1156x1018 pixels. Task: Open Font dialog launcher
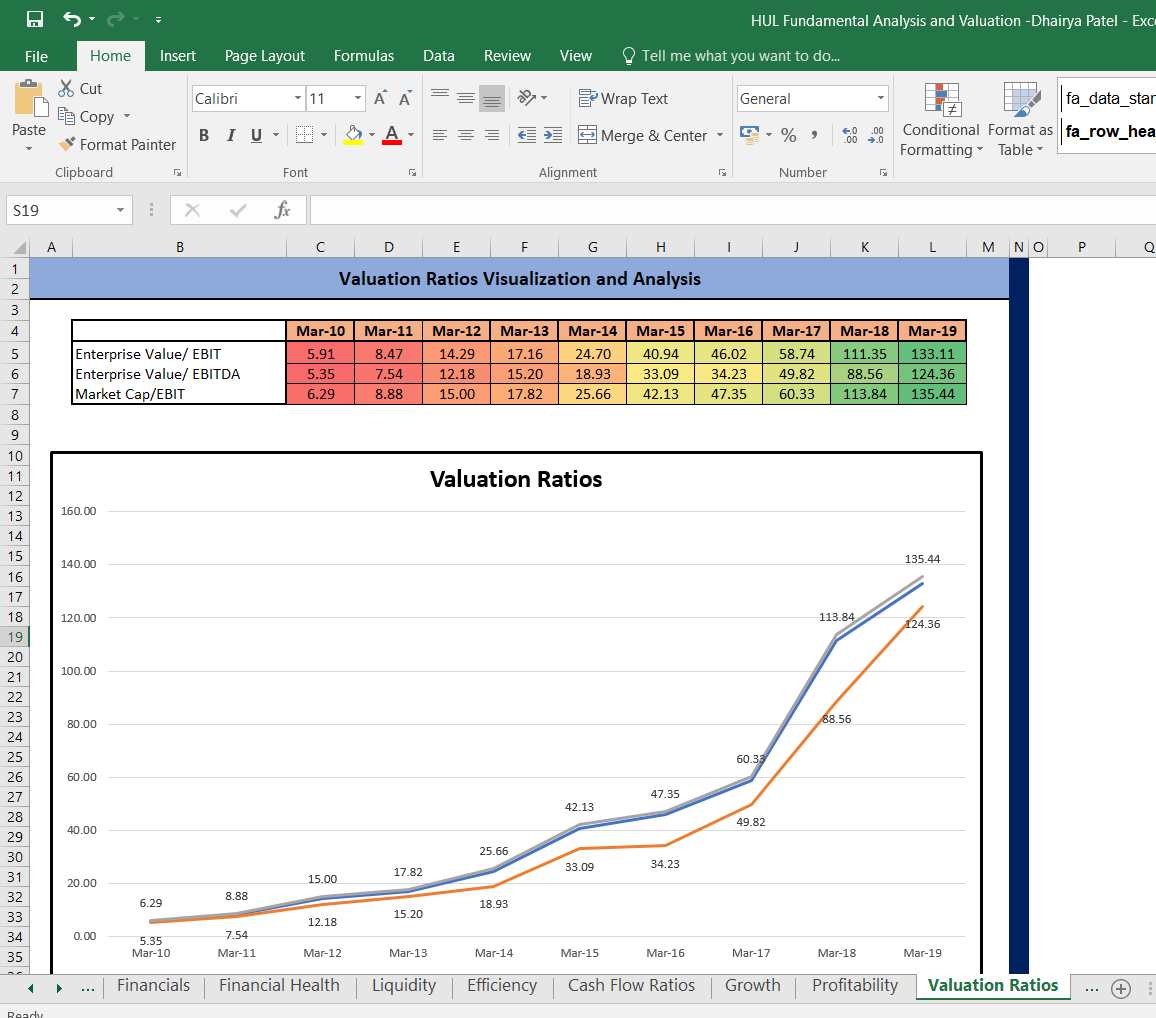click(x=412, y=172)
